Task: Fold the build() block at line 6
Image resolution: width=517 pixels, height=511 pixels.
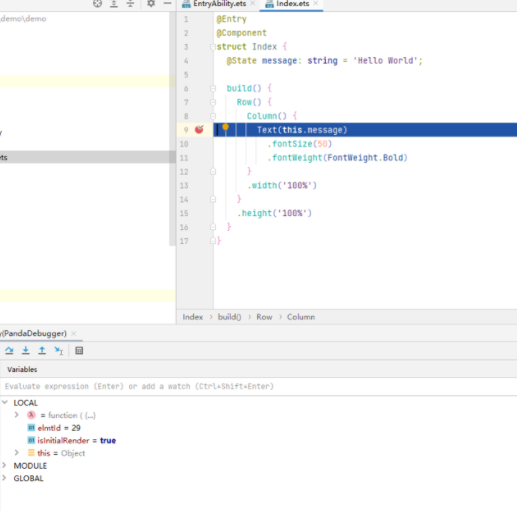Action: pos(213,88)
